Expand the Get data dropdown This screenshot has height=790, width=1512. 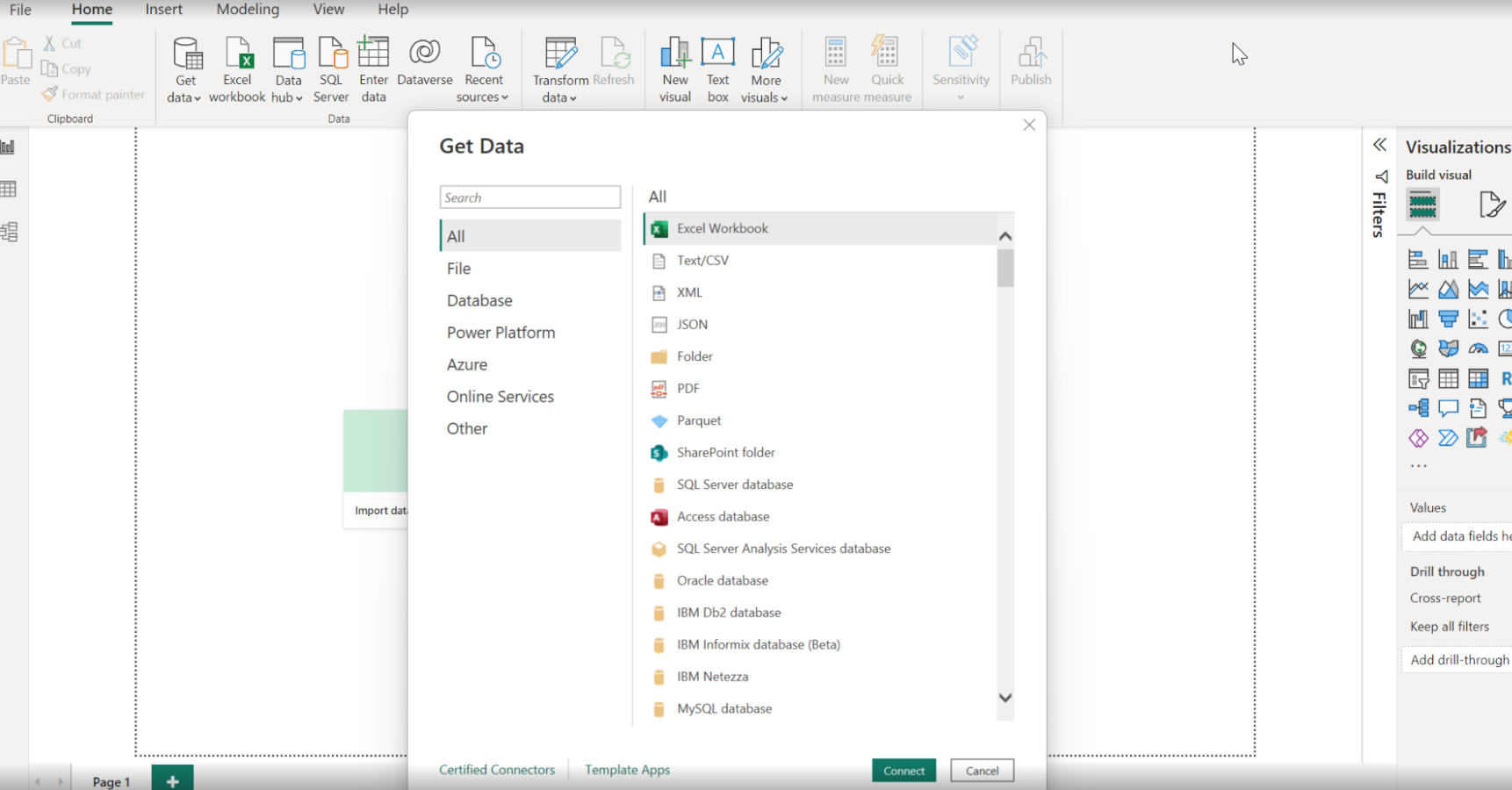[184, 97]
